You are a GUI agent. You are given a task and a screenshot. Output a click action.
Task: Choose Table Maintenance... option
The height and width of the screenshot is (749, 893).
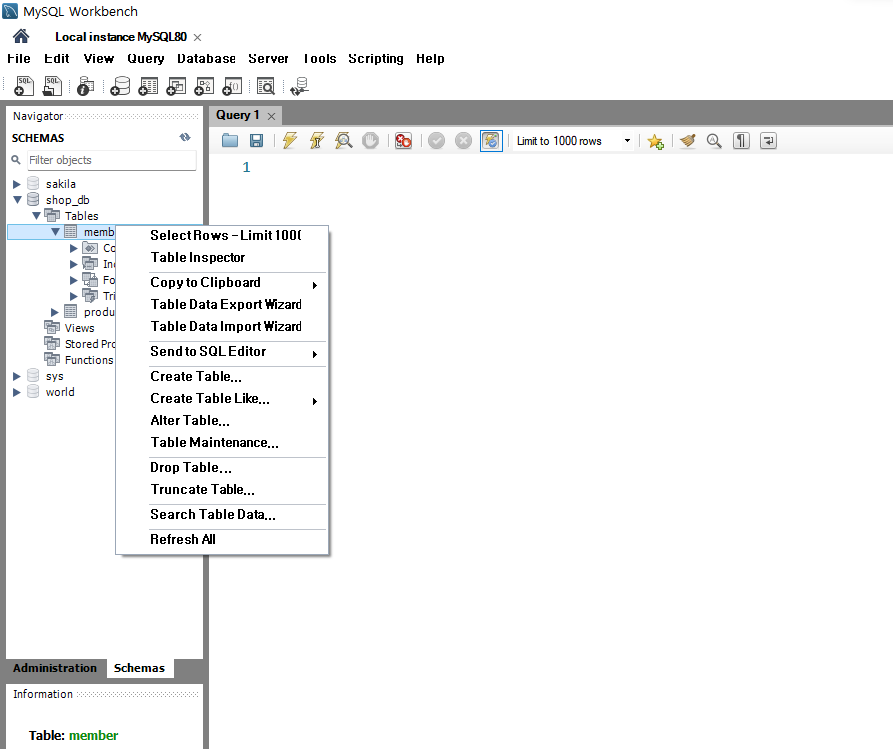click(222, 443)
